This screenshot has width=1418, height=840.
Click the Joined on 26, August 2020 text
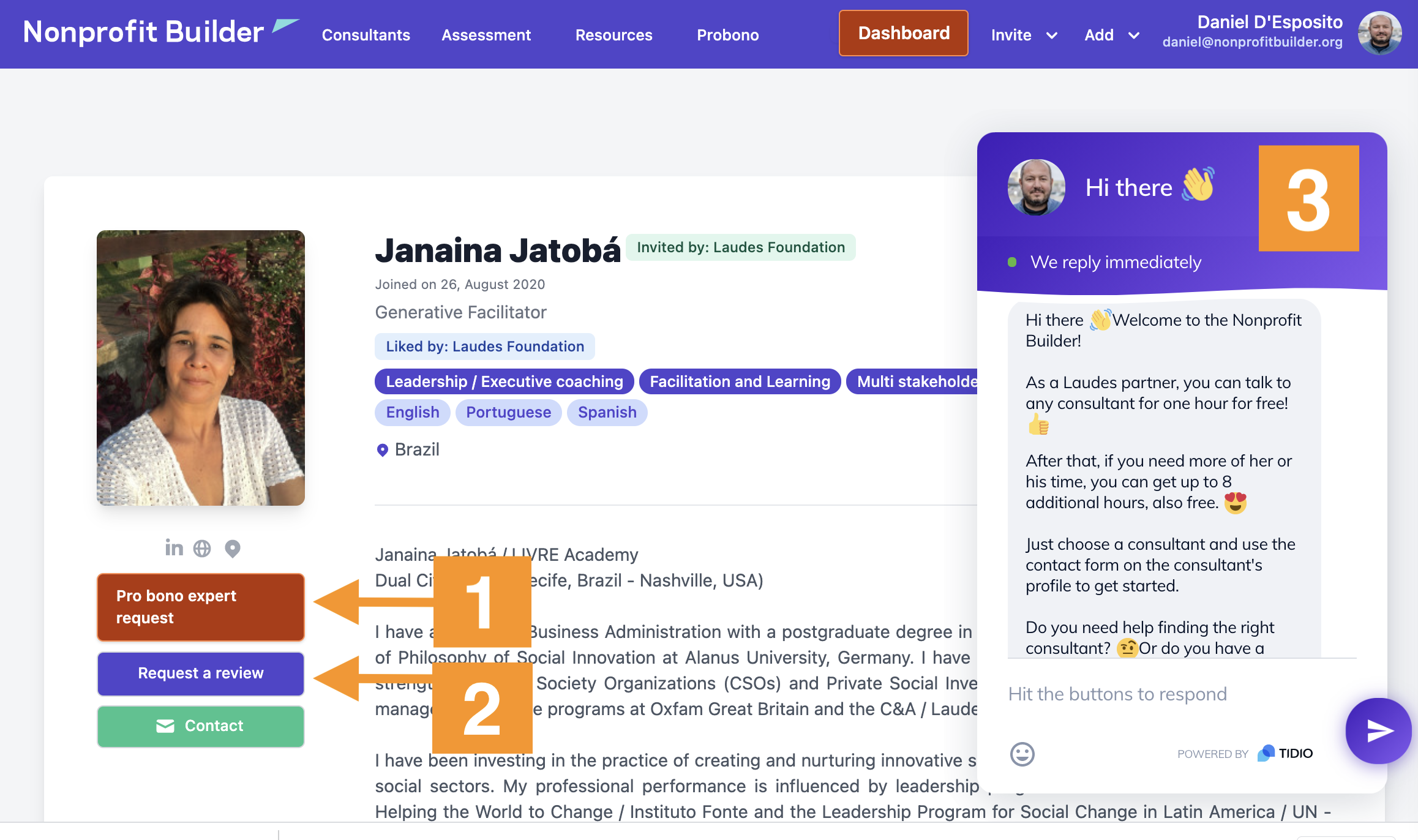pos(460,284)
